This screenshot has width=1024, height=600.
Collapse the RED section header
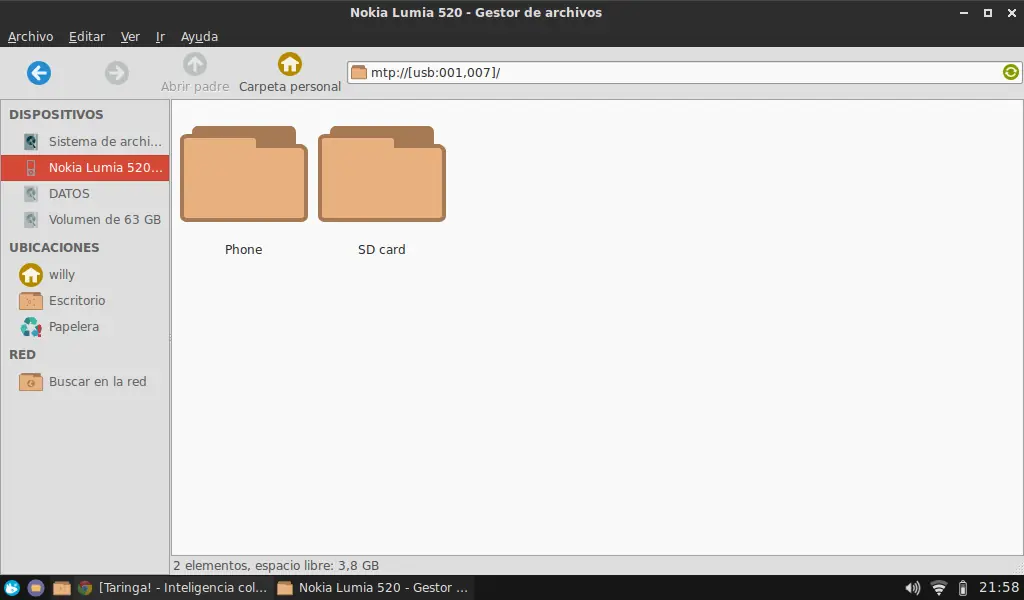coord(22,354)
